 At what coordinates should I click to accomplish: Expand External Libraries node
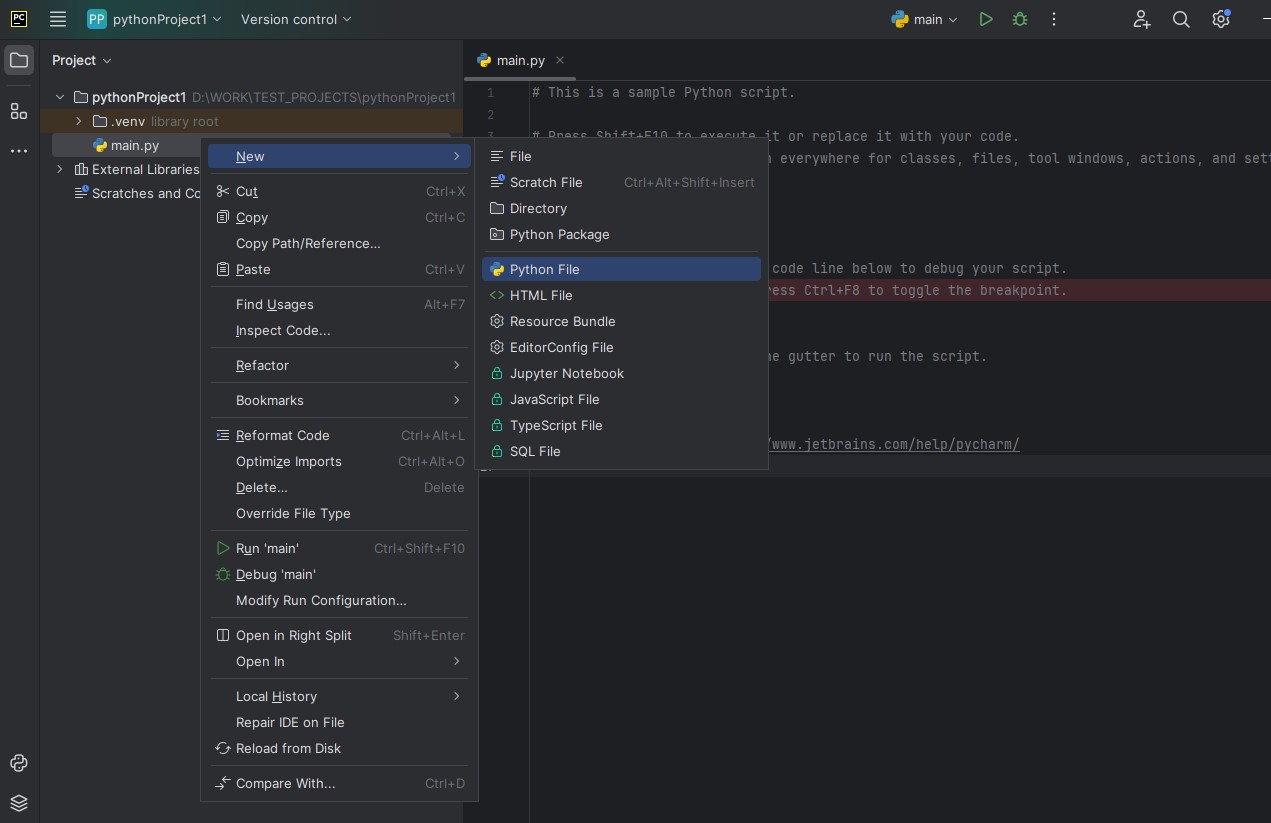point(60,169)
